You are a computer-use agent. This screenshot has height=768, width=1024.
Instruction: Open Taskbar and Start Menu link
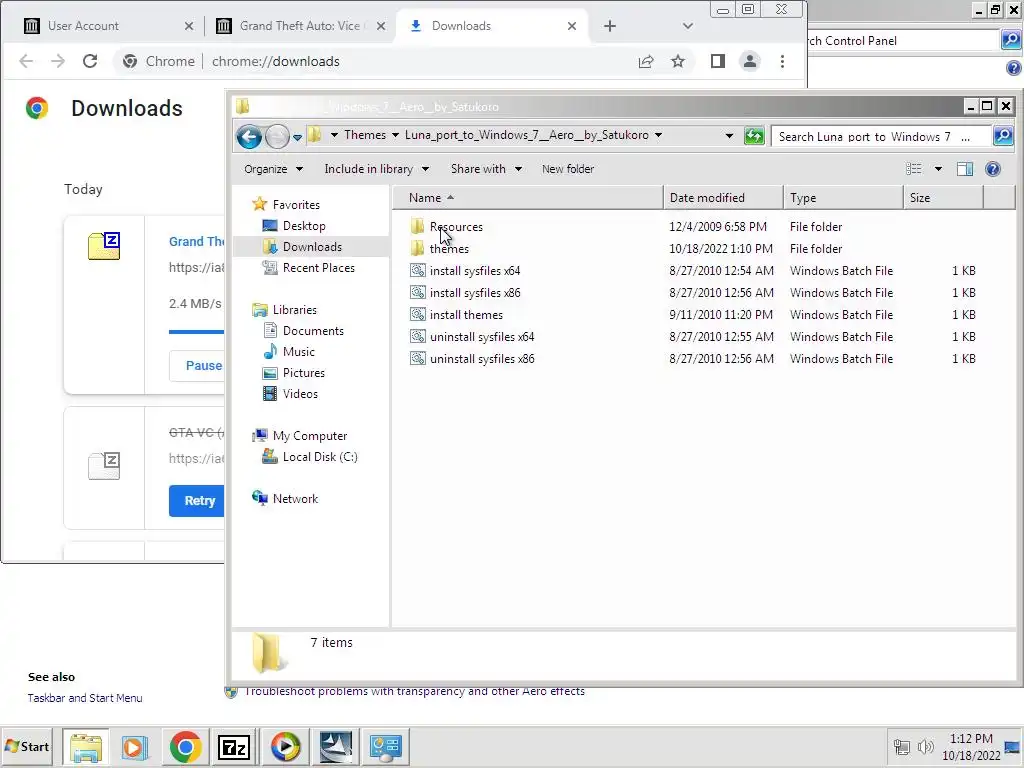(x=85, y=698)
